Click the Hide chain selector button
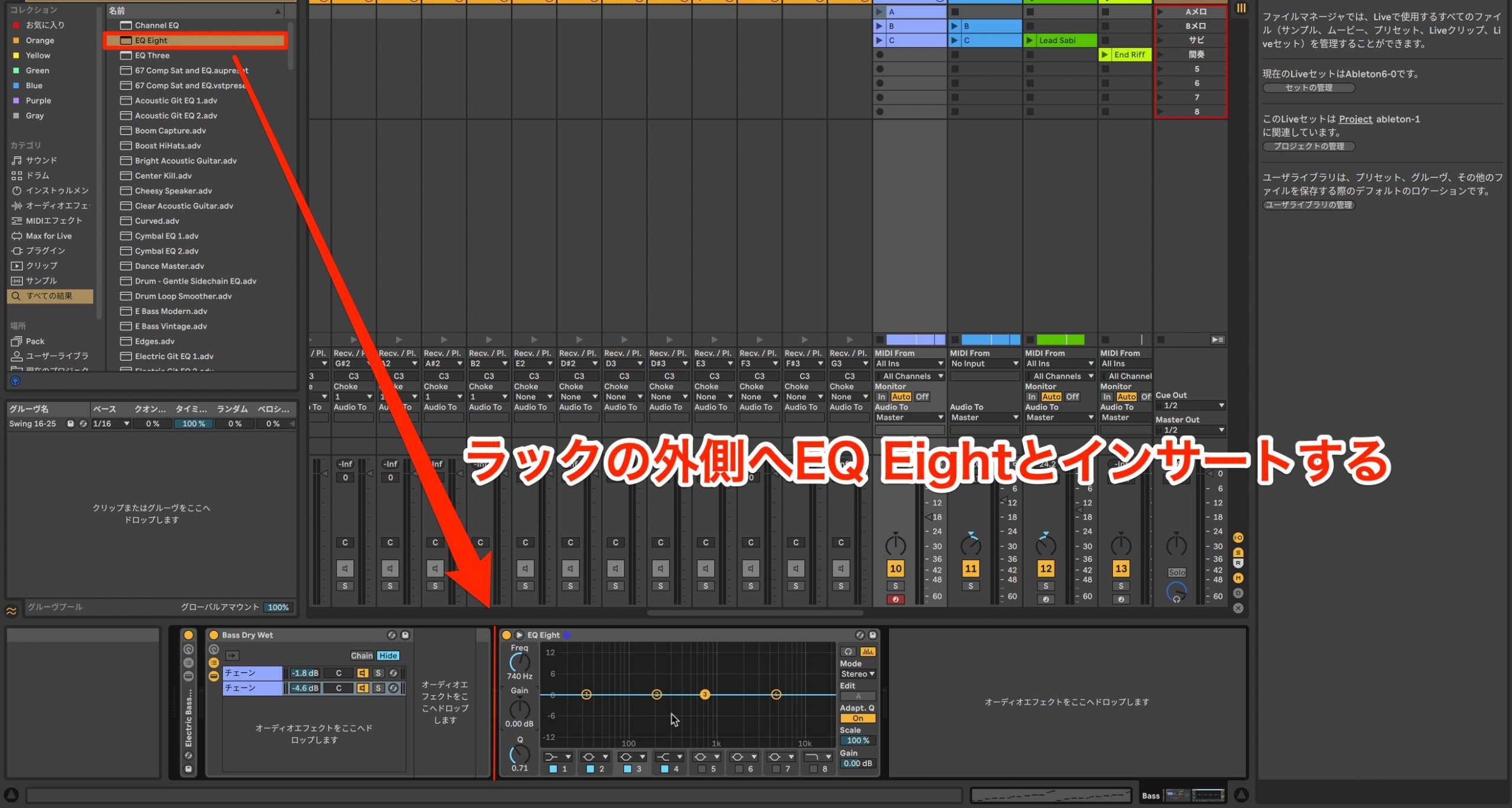The height and width of the screenshot is (808, 1512). point(388,656)
